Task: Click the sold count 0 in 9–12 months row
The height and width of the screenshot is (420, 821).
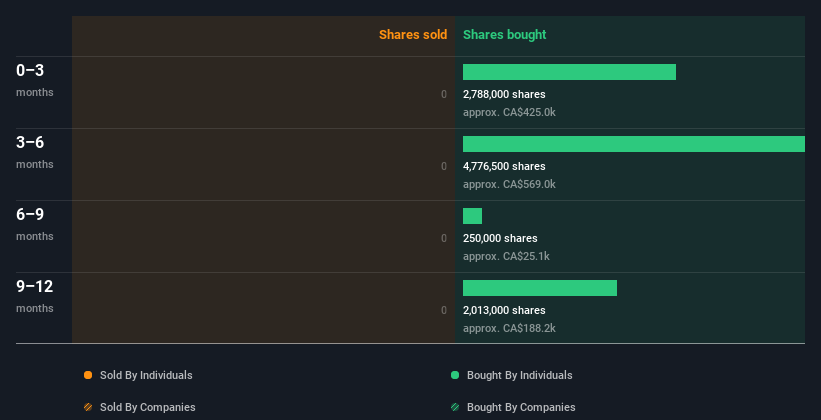Action: point(444,310)
